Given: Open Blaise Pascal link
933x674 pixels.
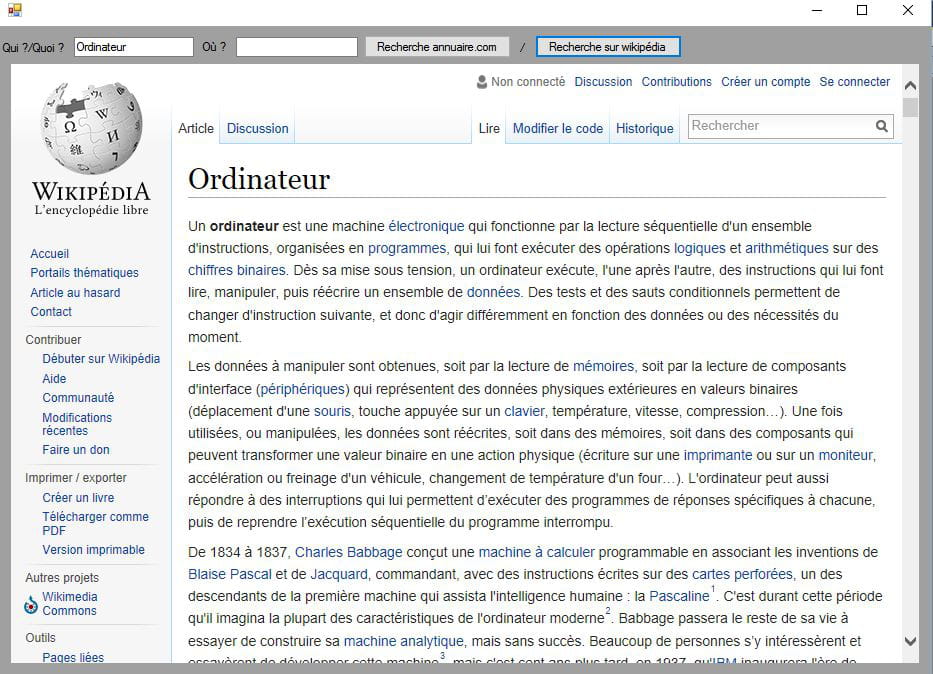Looking at the screenshot, I should coord(230,574).
